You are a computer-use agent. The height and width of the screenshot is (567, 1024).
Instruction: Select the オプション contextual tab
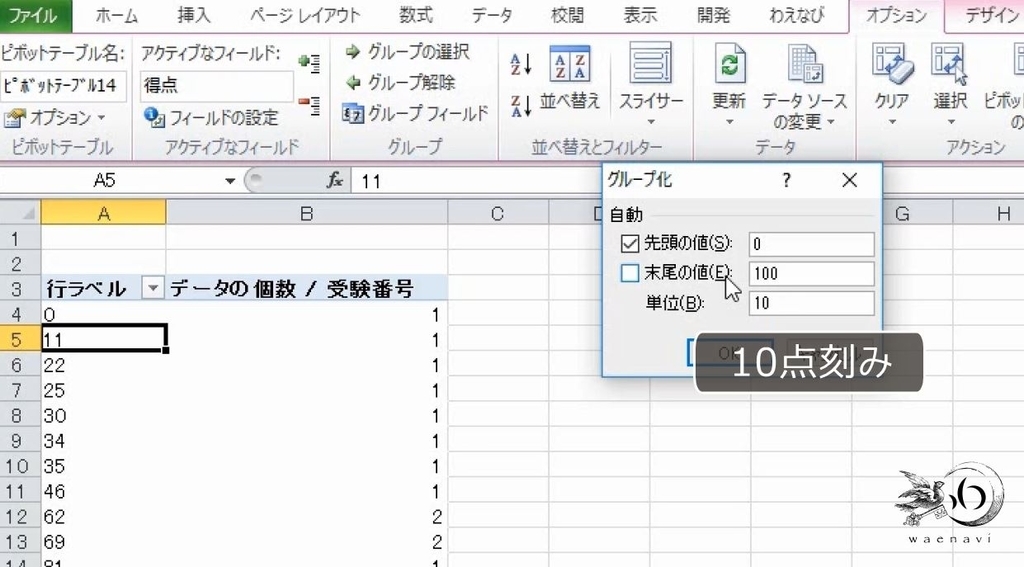click(x=897, y=16)
